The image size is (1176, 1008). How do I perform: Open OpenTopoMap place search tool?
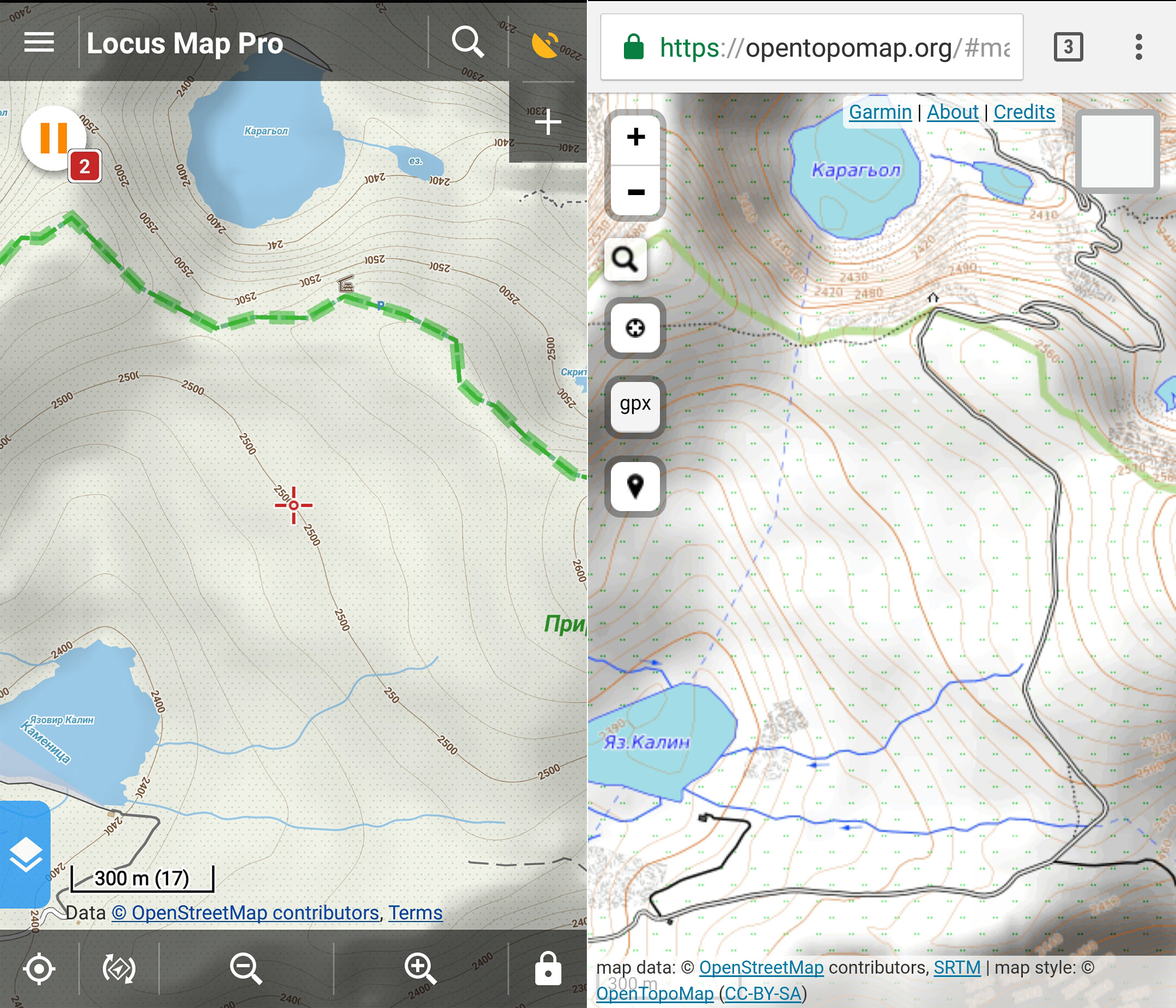[x=626, y=259]
